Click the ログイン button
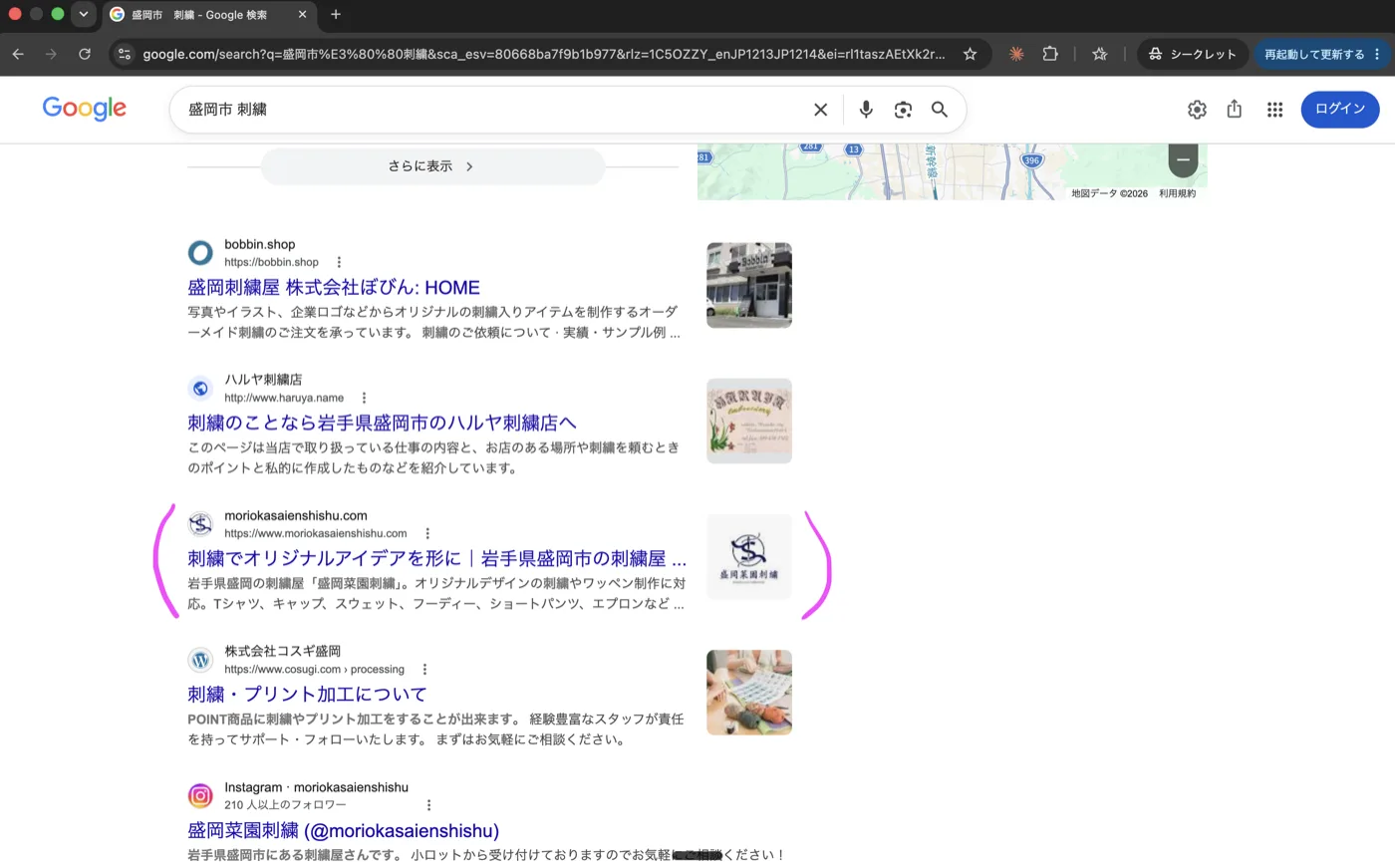Viewport: 1395px width, 868px height. [1340, 109]
